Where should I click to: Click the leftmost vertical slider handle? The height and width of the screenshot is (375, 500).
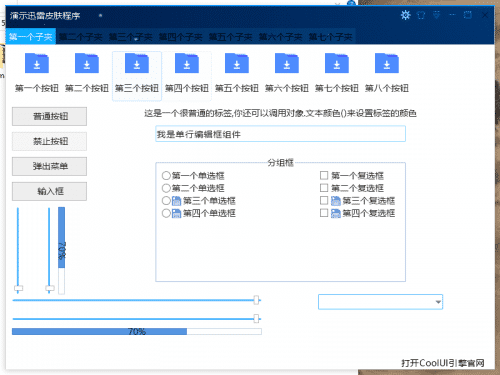coord(18,288)
